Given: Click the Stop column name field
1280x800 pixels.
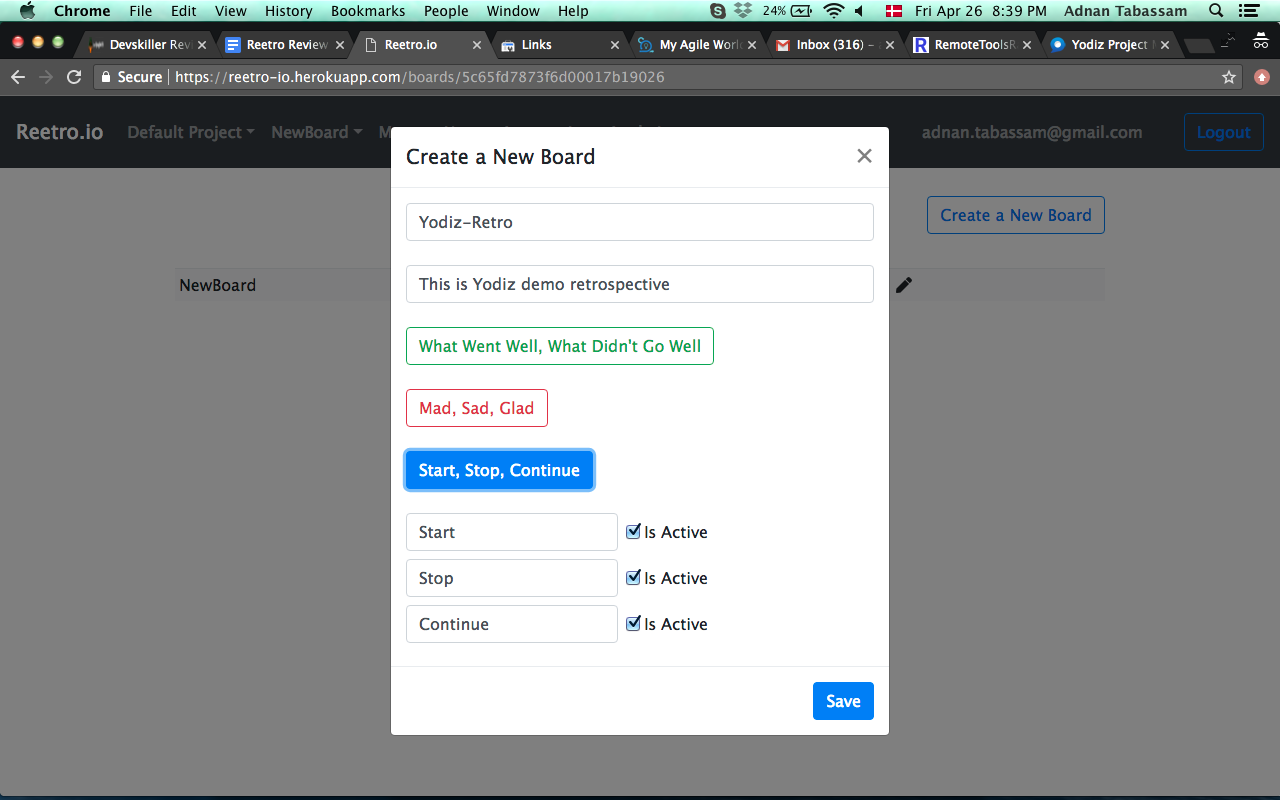Looking at the screenshot, I should coord(512,578).
